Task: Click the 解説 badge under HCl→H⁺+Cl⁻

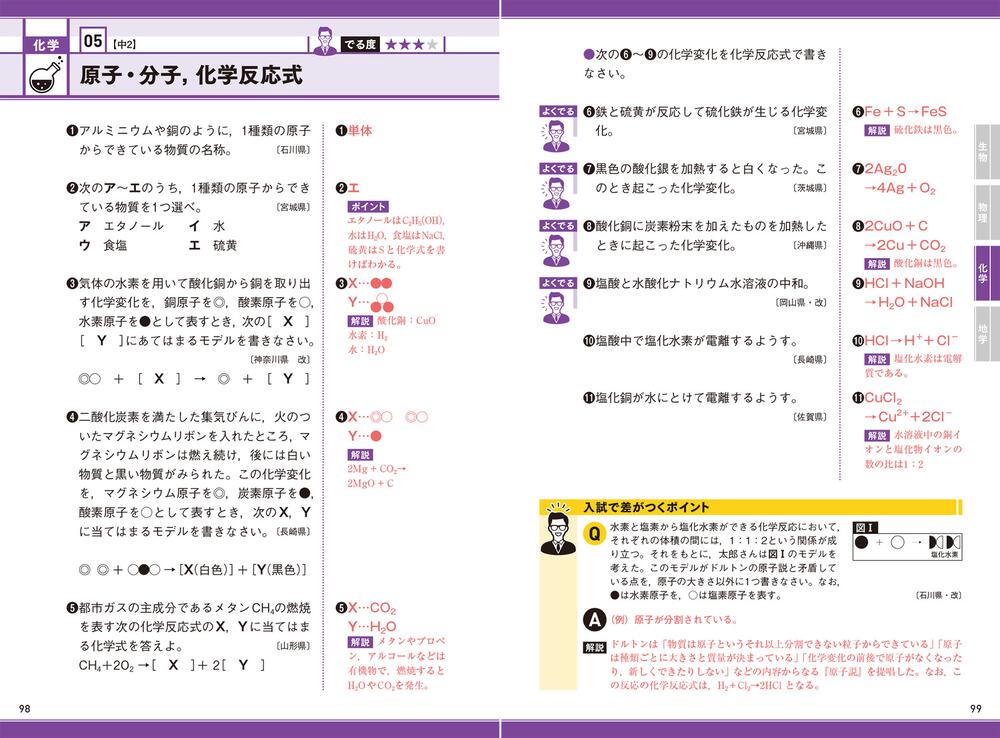Action: (877, 359)
